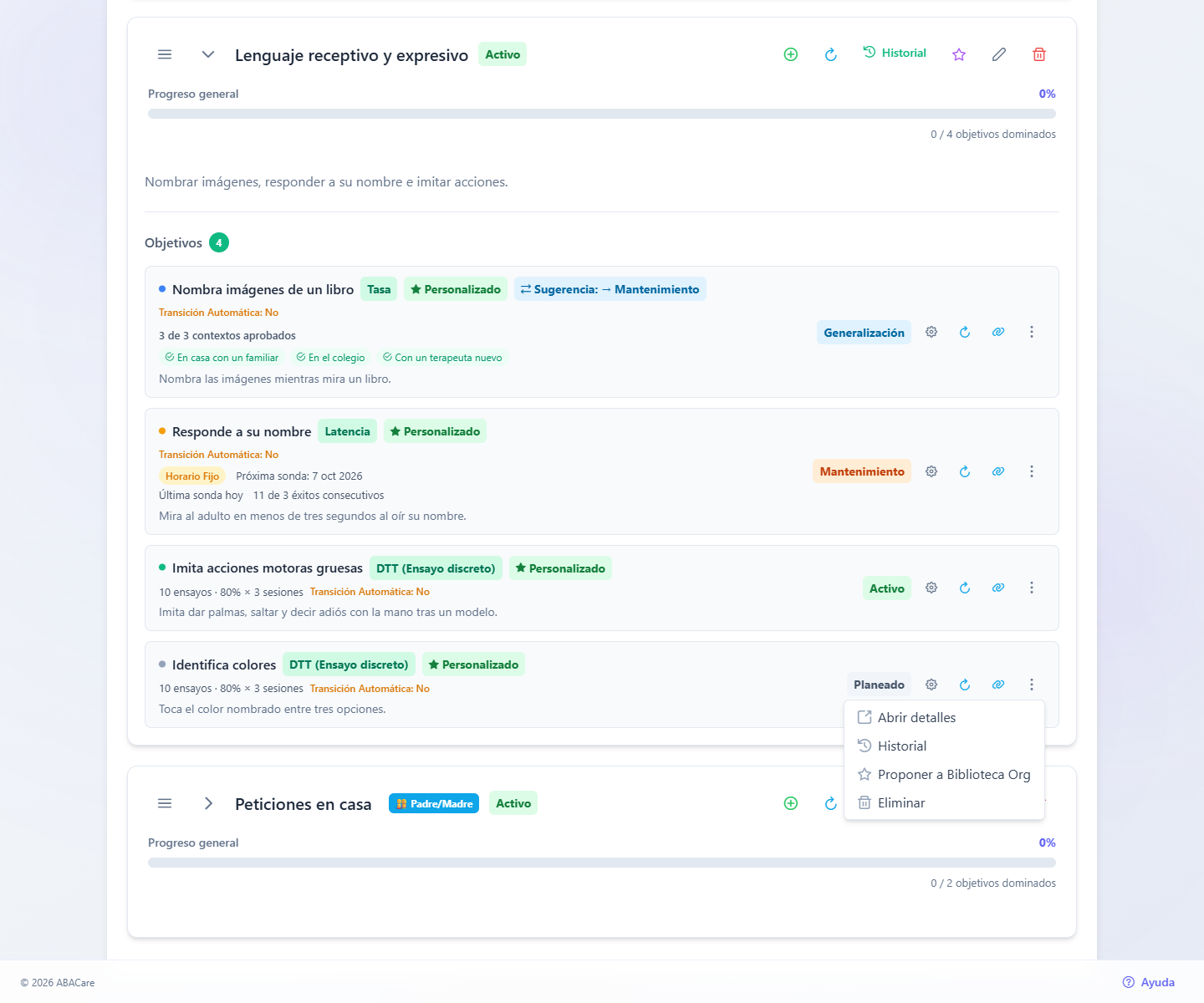The height and width of the screenshot is (1003, 1204).
Task: Open the Ayuda help link
Action: point(1149,982)
